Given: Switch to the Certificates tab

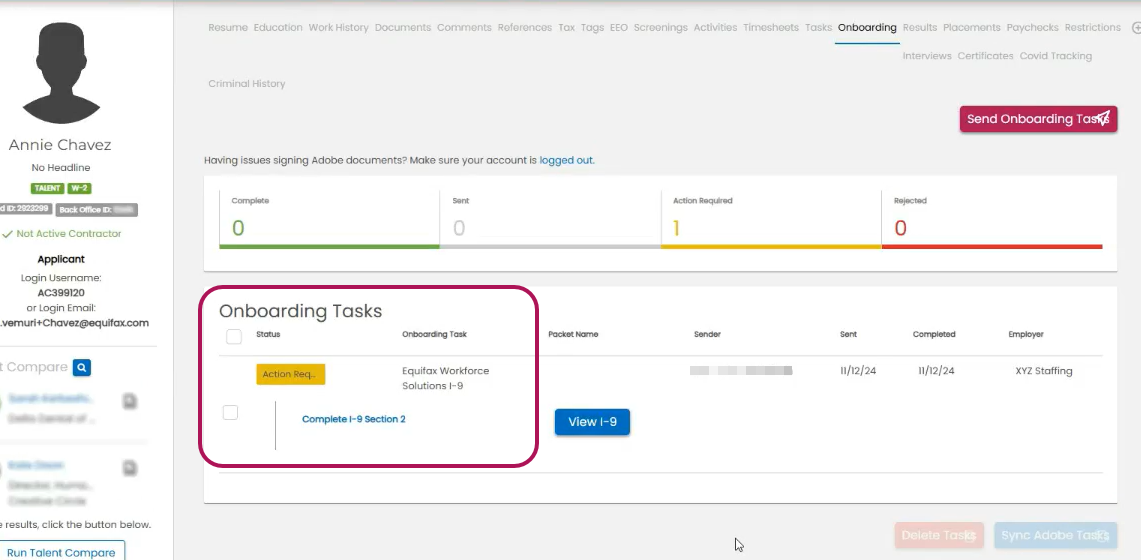Looking at the screenshot, I should click(985, 56).
